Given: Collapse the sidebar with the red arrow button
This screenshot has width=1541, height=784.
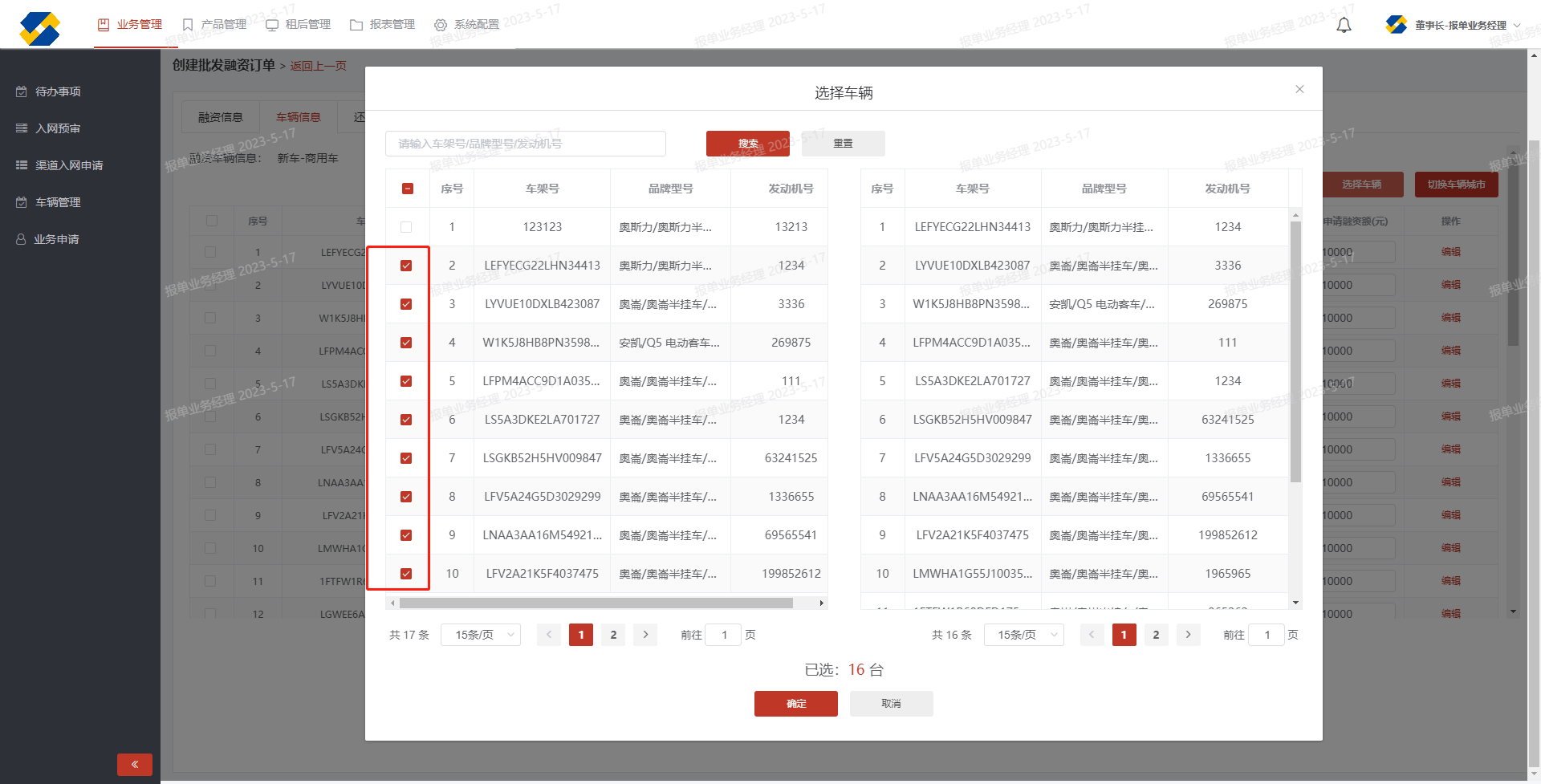Looking at the screenshot, I should tap(135, 764).
